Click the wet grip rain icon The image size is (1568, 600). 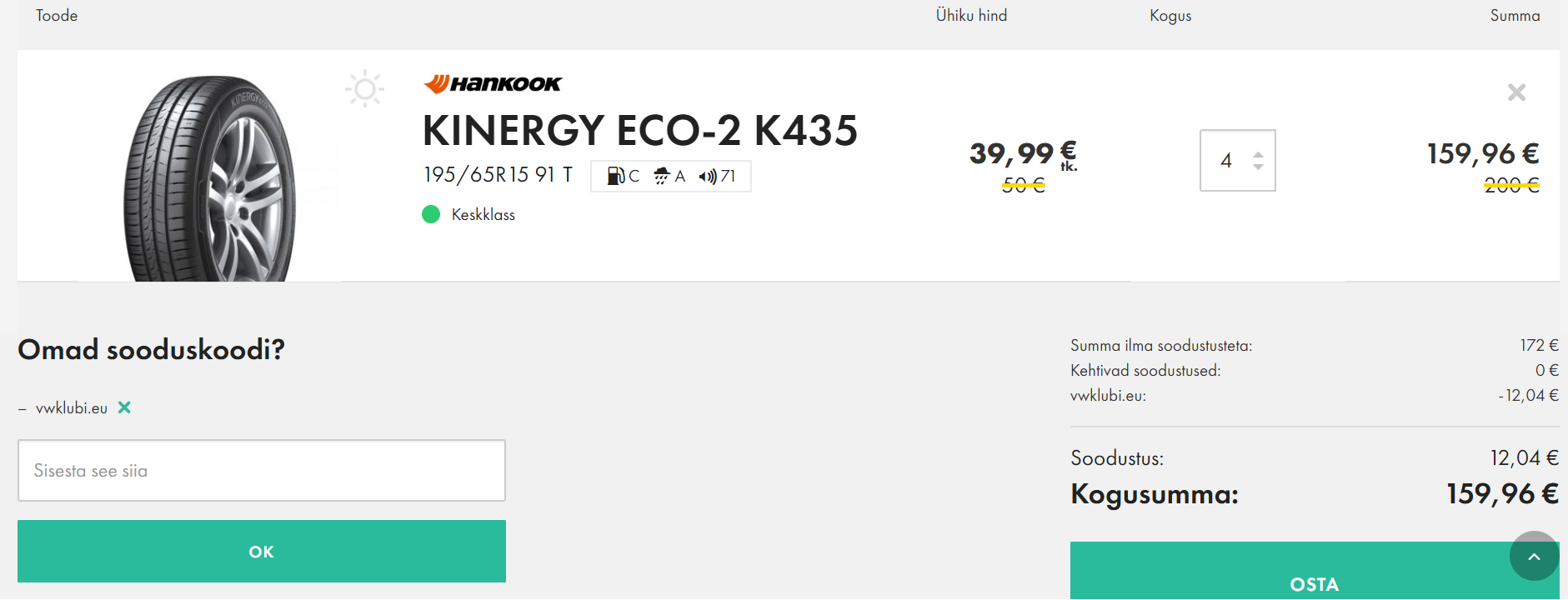662,176
